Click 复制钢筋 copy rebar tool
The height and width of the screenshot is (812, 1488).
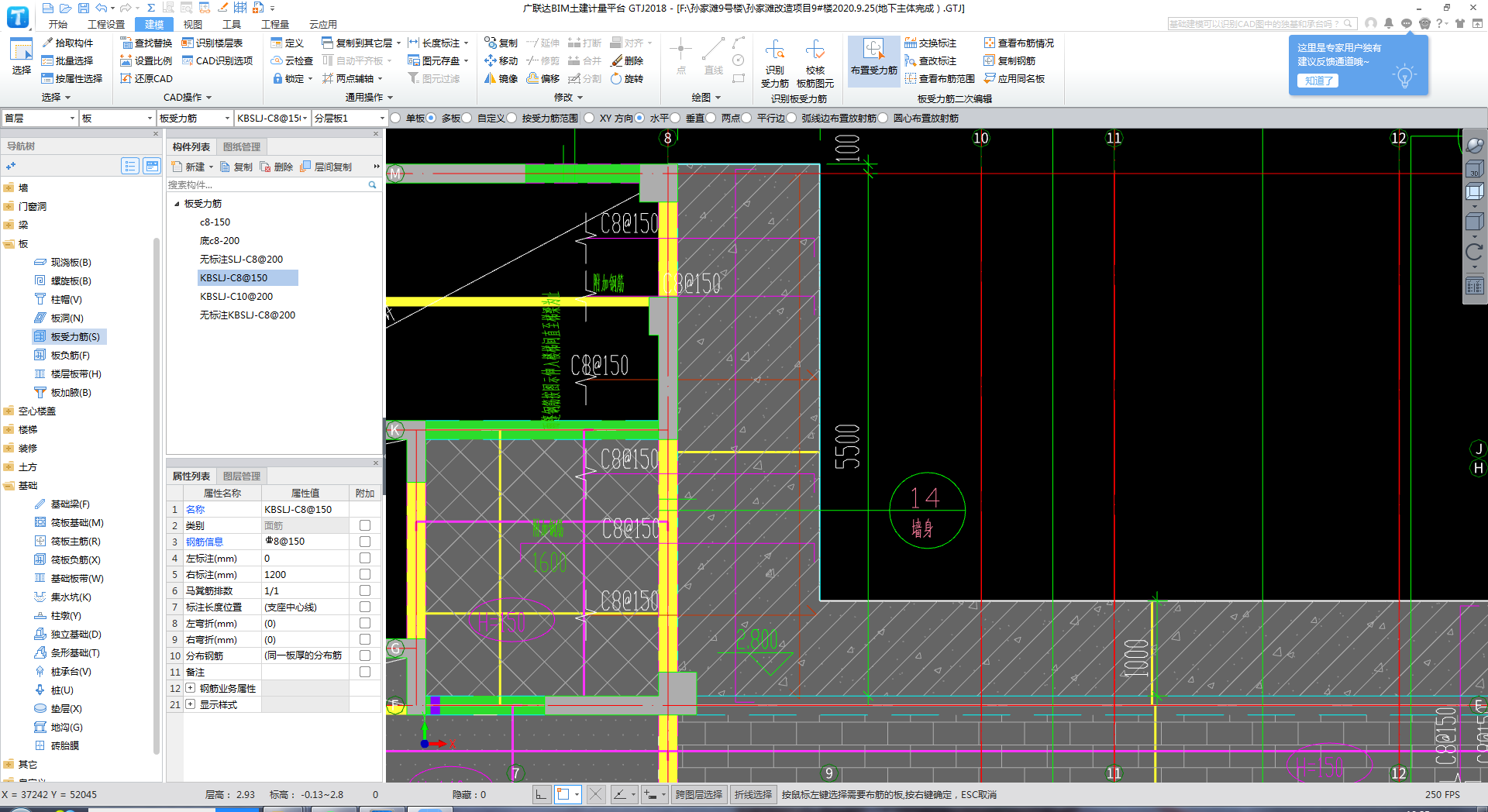pyautogui.click(x=1010, y=60)
